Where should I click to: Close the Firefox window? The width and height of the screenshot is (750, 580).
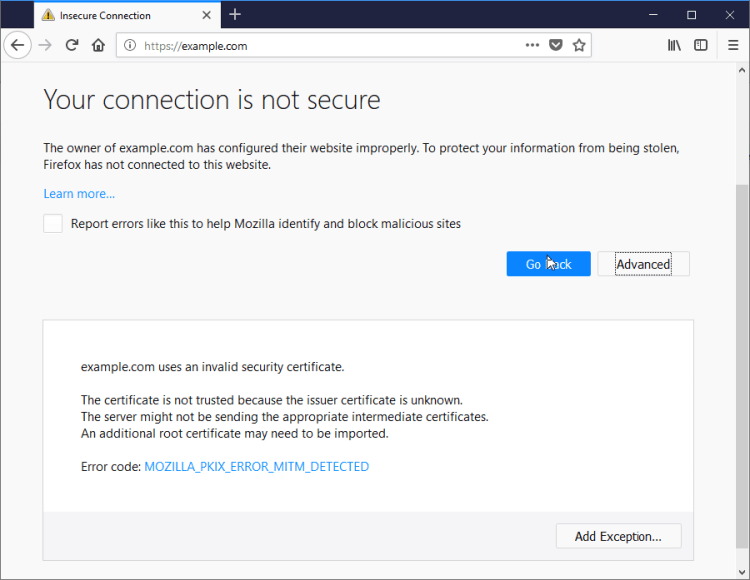[729, 15]
